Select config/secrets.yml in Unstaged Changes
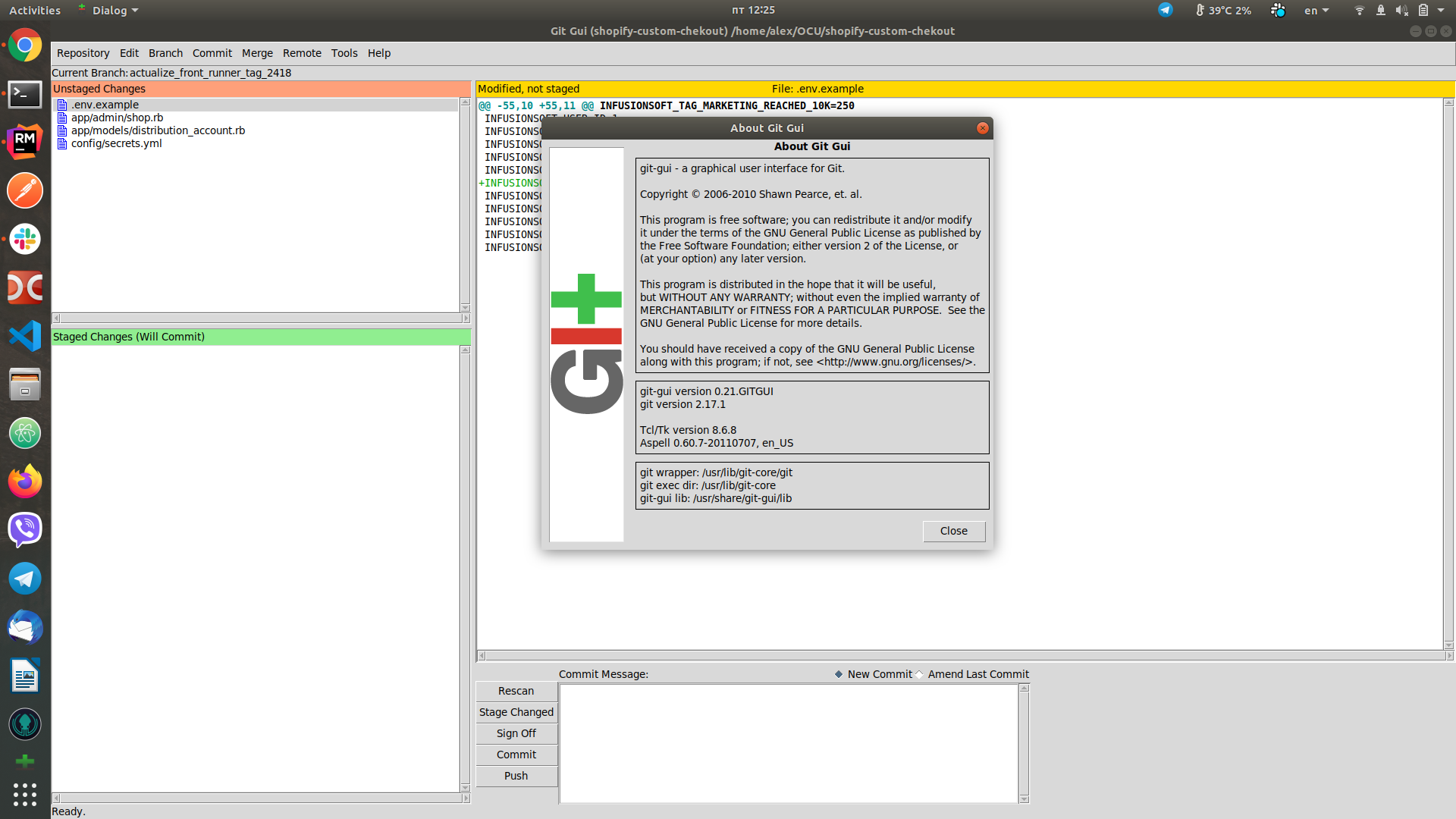Image resolution: width=1456 pixels, height=819 pixels. point(116,143)
